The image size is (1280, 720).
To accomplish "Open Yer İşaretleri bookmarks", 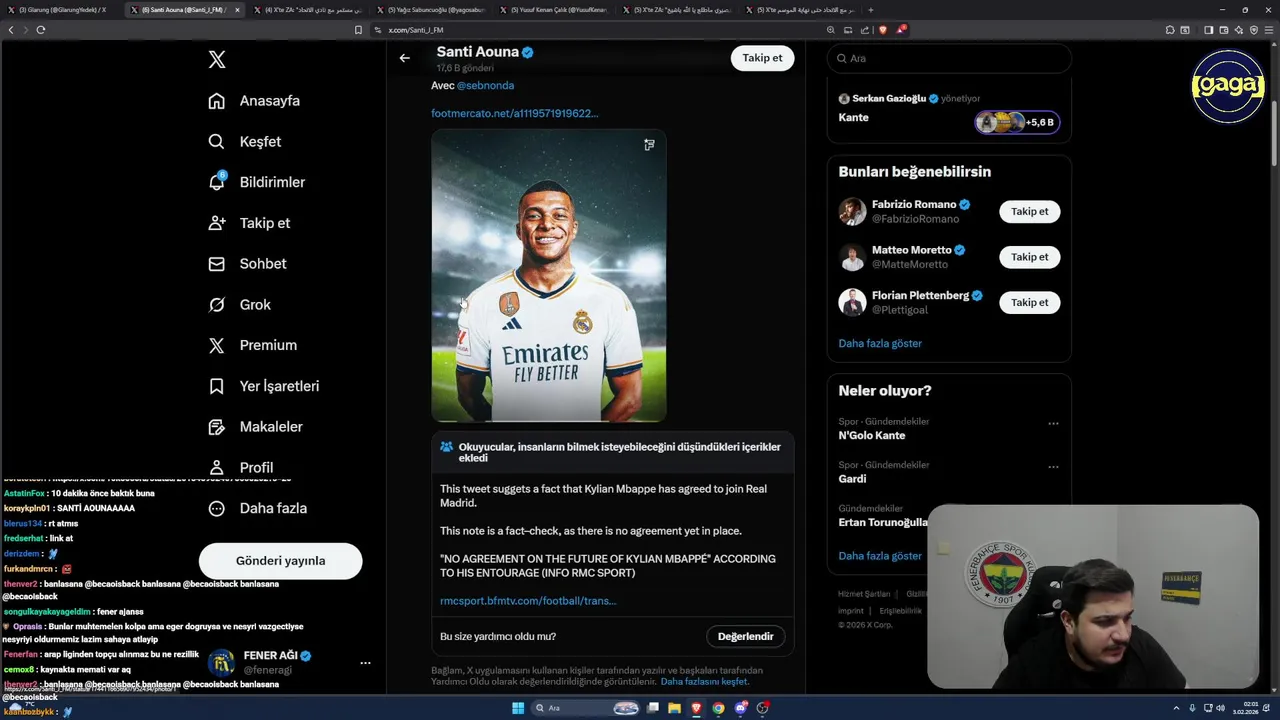I will click(264, 386).
